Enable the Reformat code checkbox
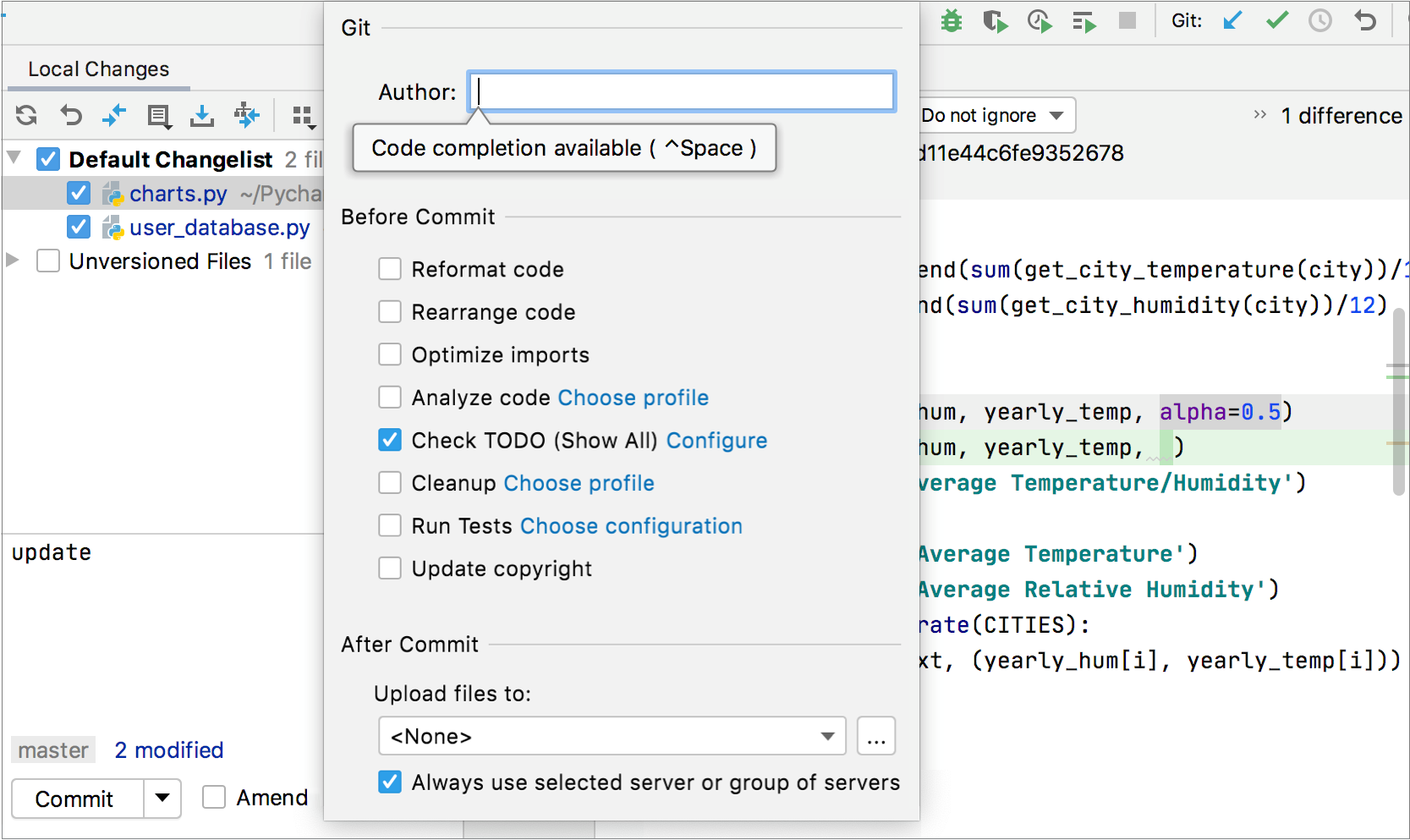The image size is (1410, 840). [390, 269]
